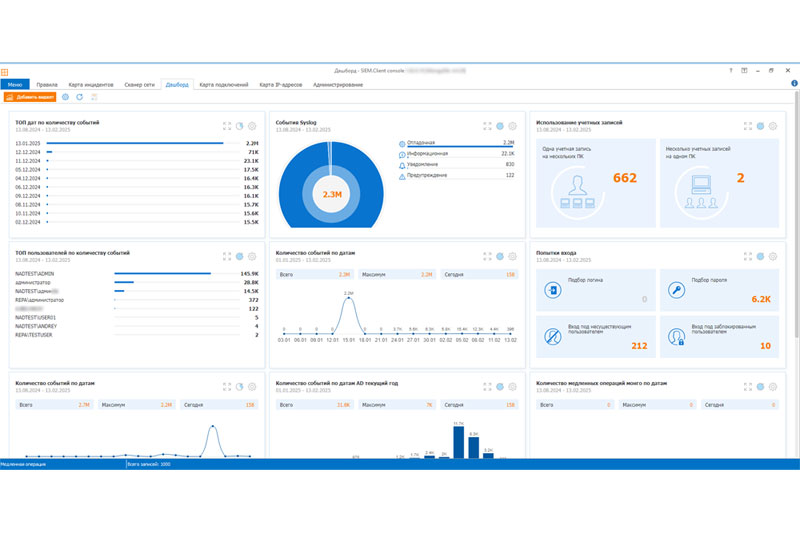The width and height of the screenshot is (800, 533).
Task: Open settings gear of AD текущий год widget
Action: tap(512, 387)
